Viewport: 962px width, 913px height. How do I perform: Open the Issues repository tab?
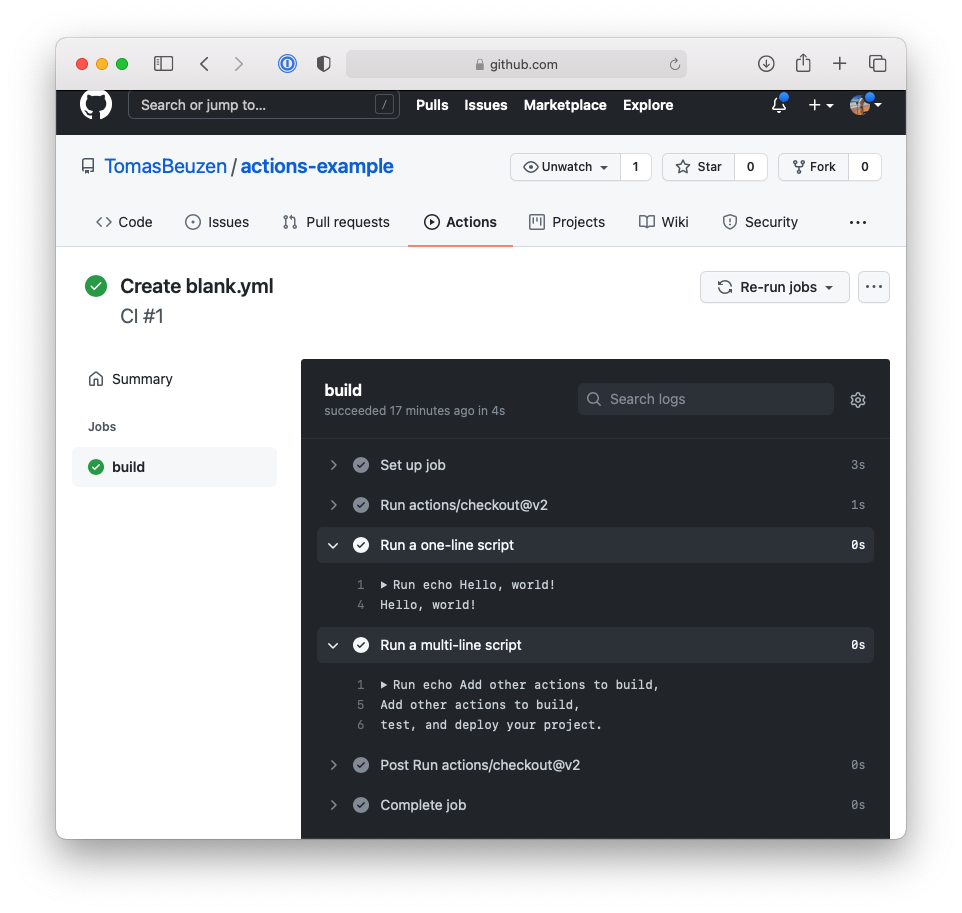tap(217, 222)
